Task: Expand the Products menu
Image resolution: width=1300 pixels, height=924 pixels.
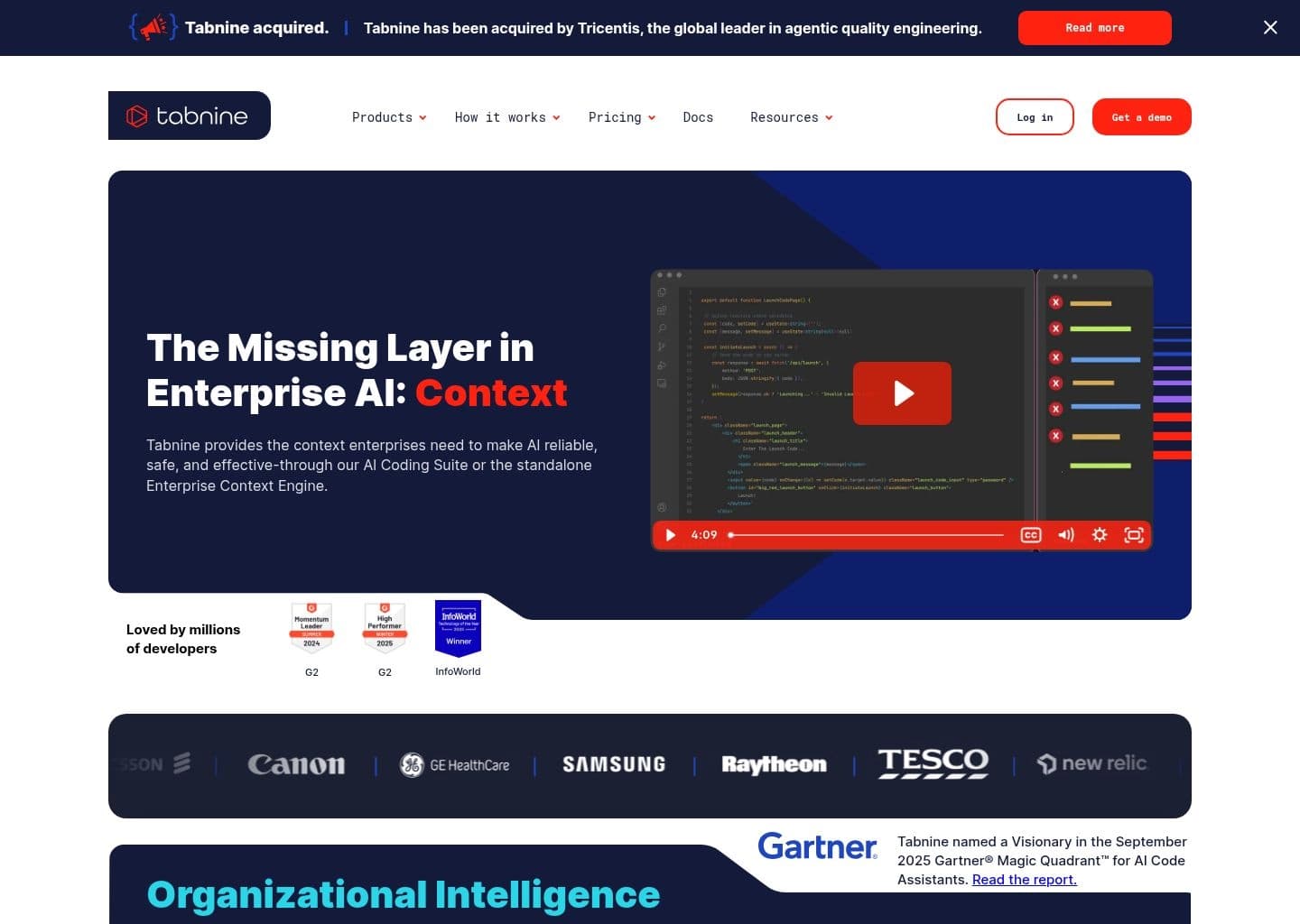Action: 389,117
